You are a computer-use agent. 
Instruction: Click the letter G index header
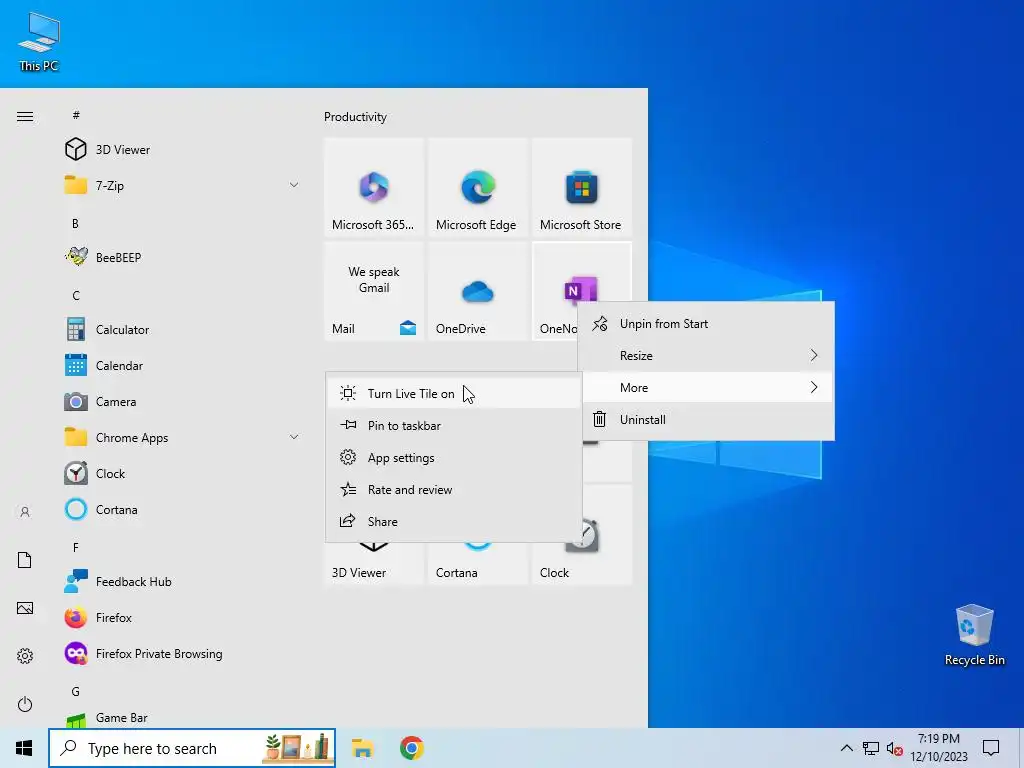pyautogui.click(x=76, y=691)
